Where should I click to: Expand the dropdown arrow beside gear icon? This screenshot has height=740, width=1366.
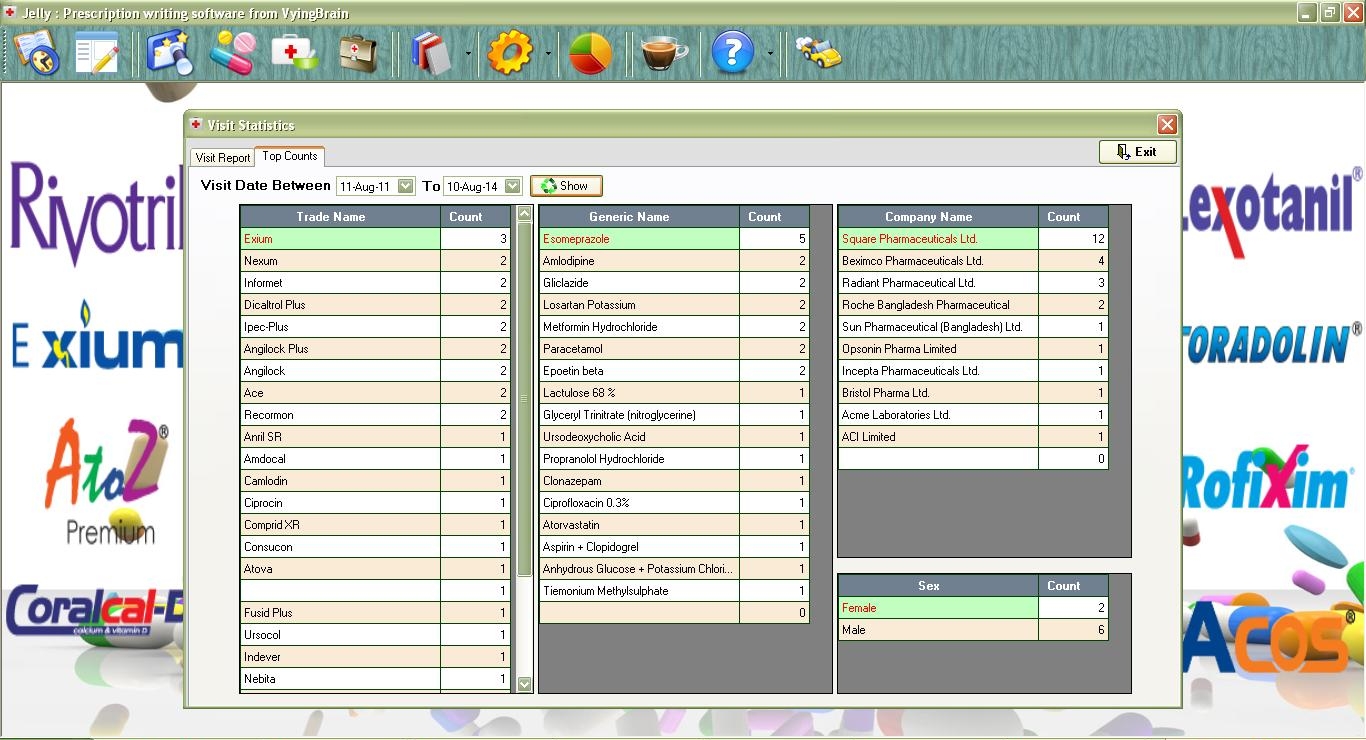(x=548, y=53)
